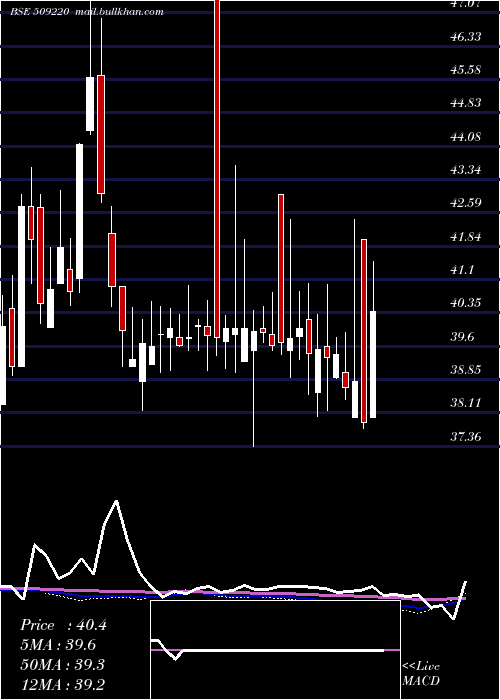
Task: Click the 41.84 price axis label
Action: coord(466,237)
